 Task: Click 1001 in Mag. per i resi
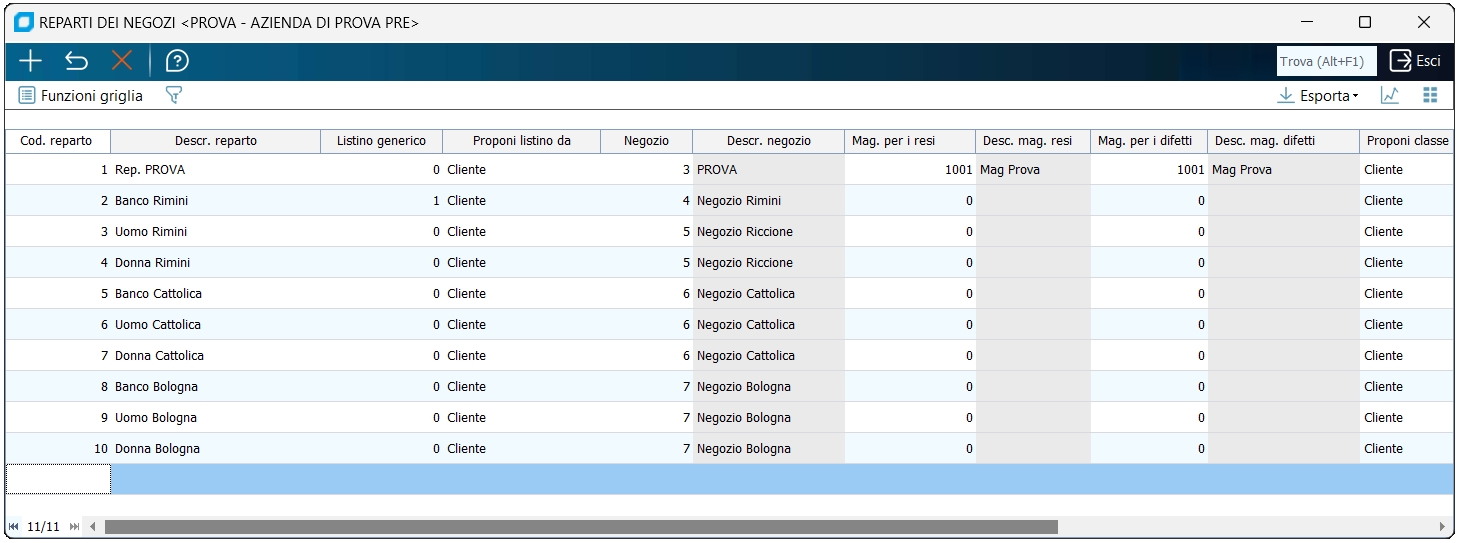click(x=910, y=170)
